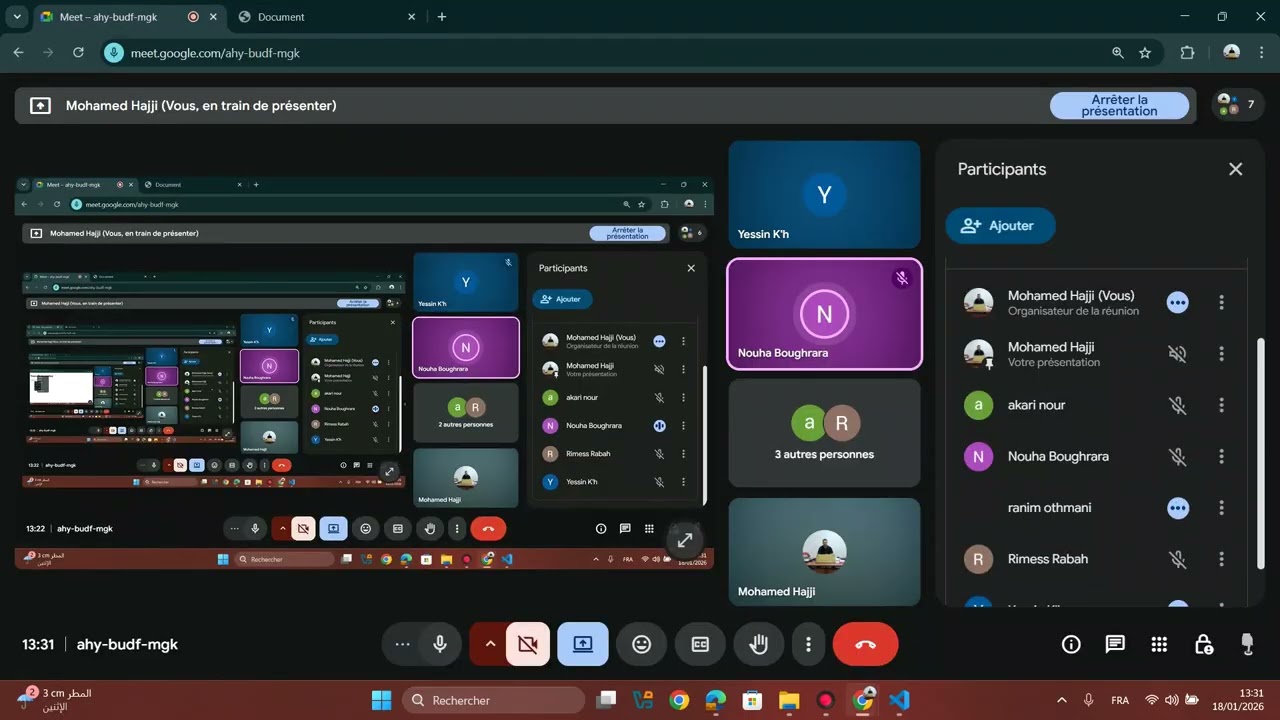The image size is (1280, 720).
Task: Open the zoom magnifier icon in address bar
Action: (x=1118, y=53)
